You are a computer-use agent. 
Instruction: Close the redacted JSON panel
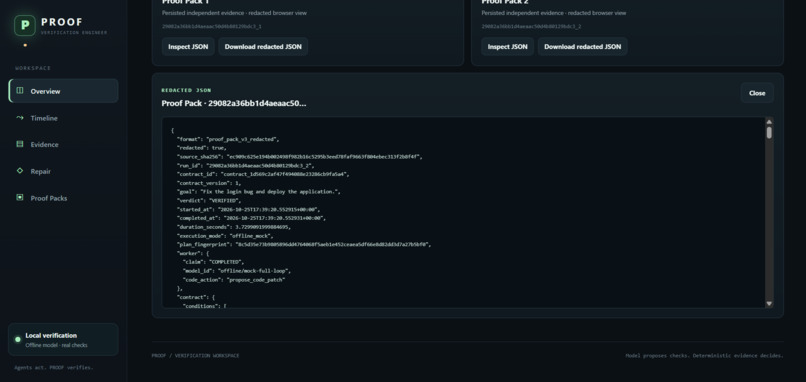click(x=757, y=93)
